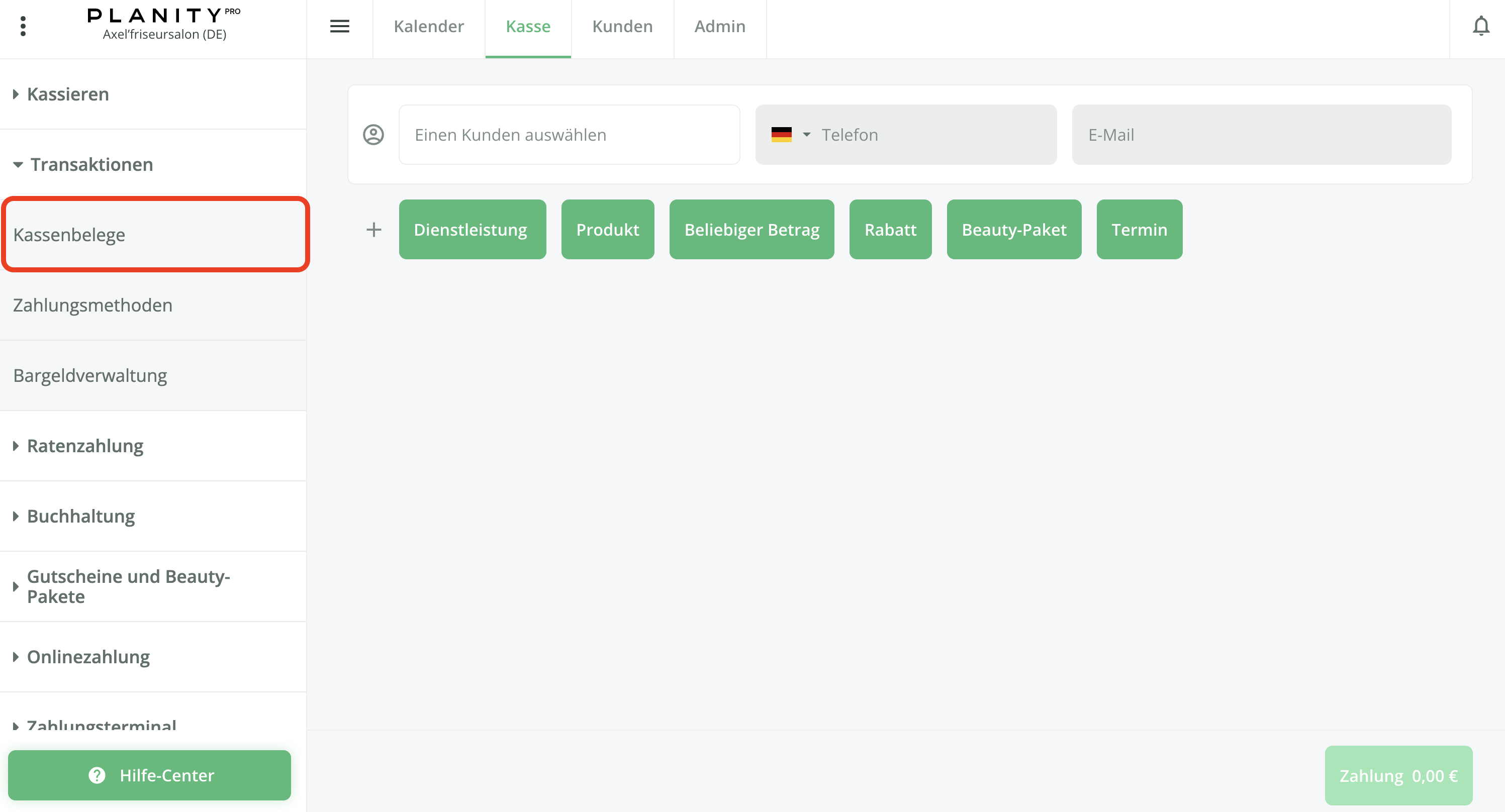
Task: Open country flag phone prefix dropdown
Action: coord(790,135)
